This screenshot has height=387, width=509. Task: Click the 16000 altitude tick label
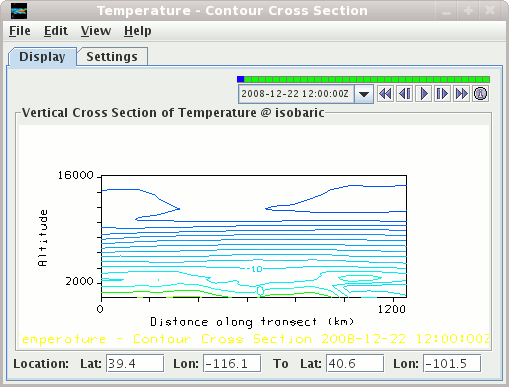click(76, 175)
